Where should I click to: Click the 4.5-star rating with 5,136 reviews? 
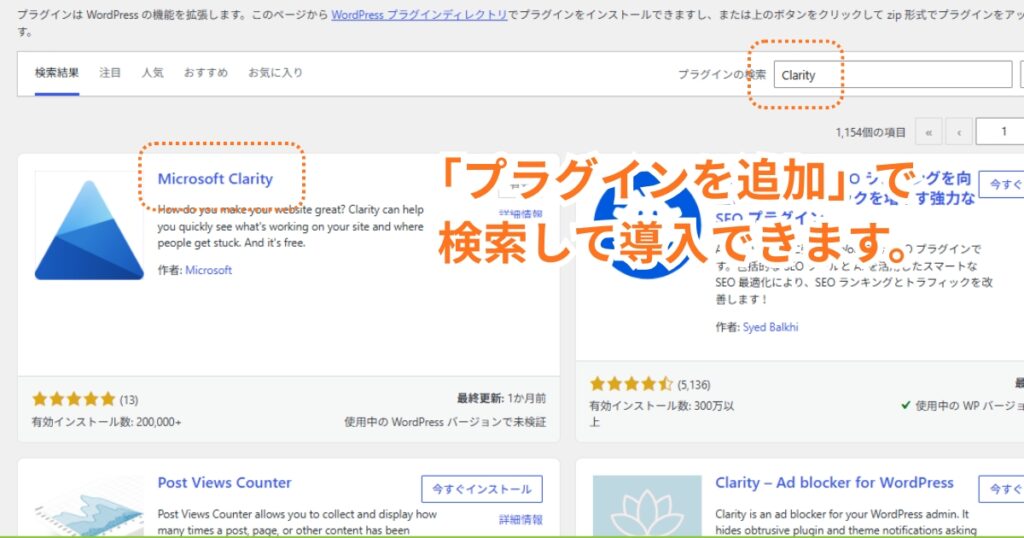631,384
